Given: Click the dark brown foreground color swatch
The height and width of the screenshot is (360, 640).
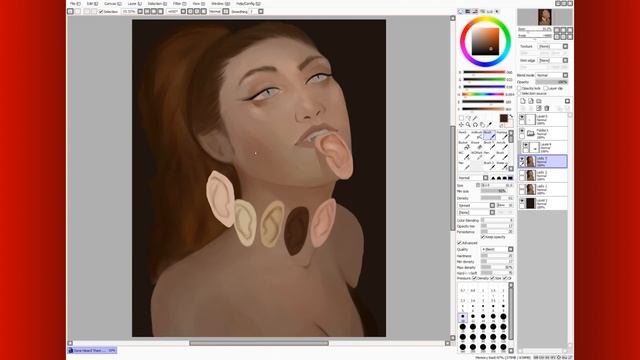Looking at the screenshot, I should 504,118.
